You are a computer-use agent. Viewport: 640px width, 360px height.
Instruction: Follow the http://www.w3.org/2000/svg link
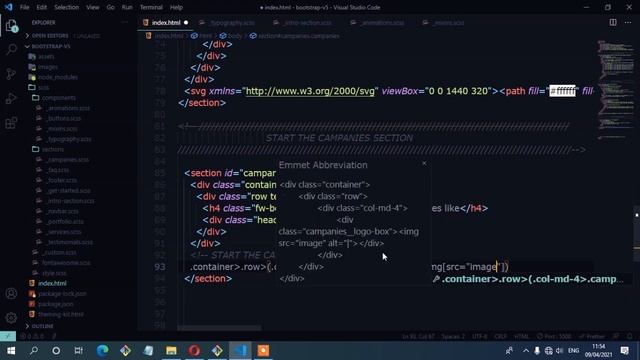point(310,91)
